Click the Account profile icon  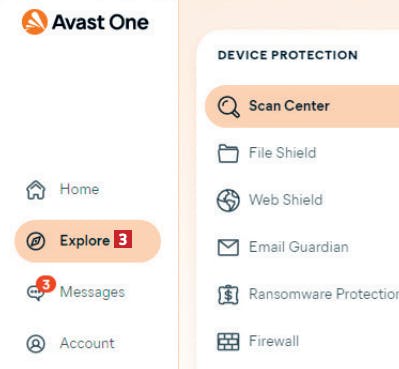point(36,344)
